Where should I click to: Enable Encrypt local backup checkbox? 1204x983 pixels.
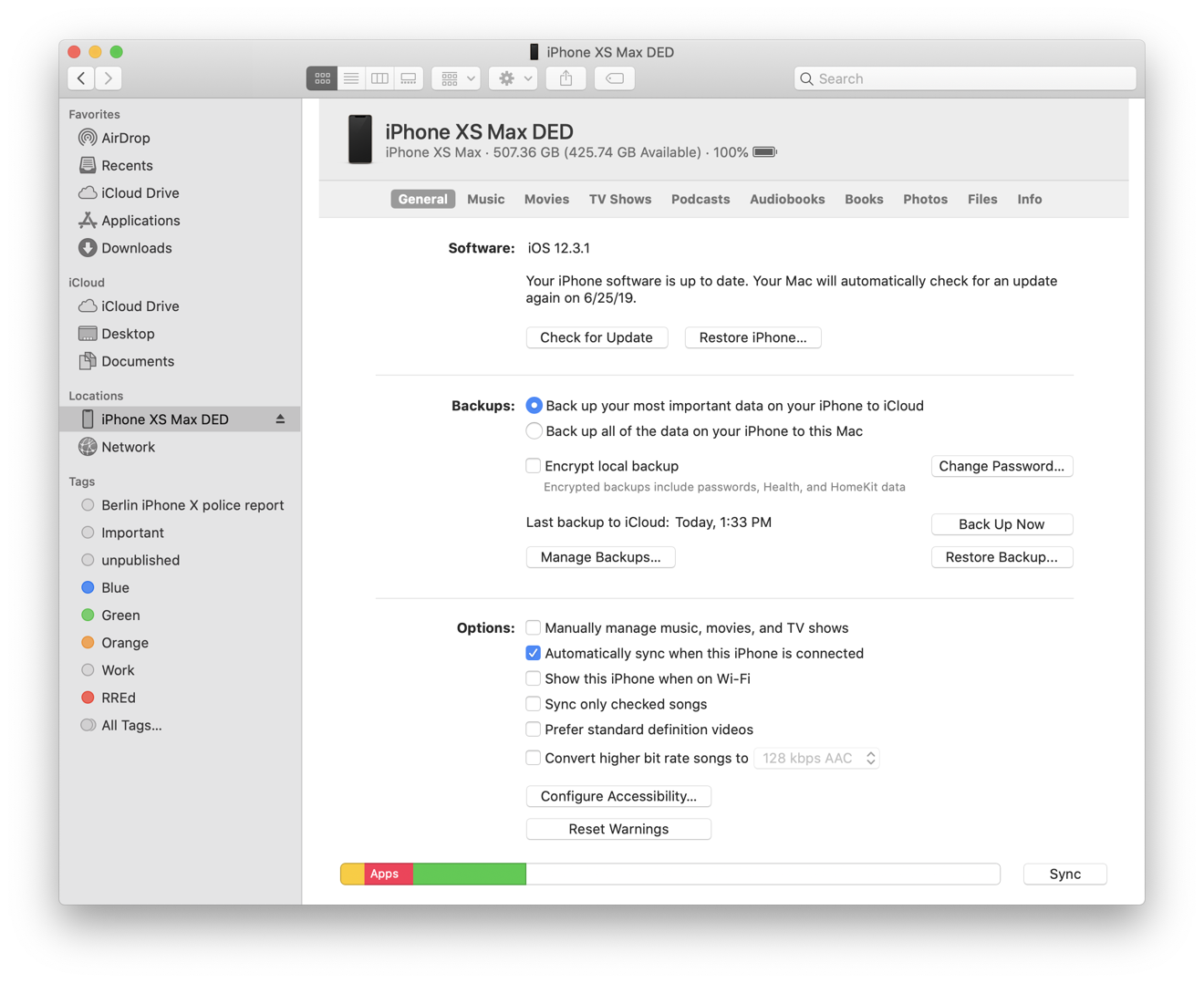coord(534,466)
